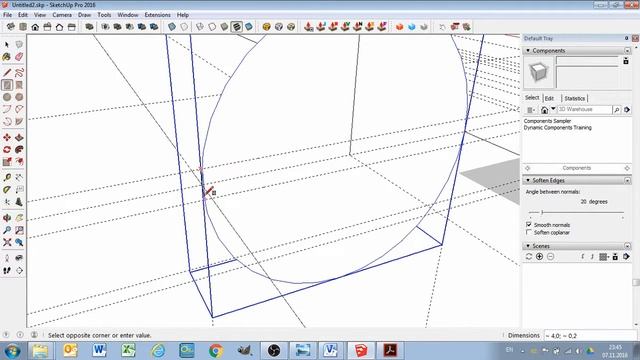Select the Protractor tool
This screenshot has width=640, height=360.
7,190
